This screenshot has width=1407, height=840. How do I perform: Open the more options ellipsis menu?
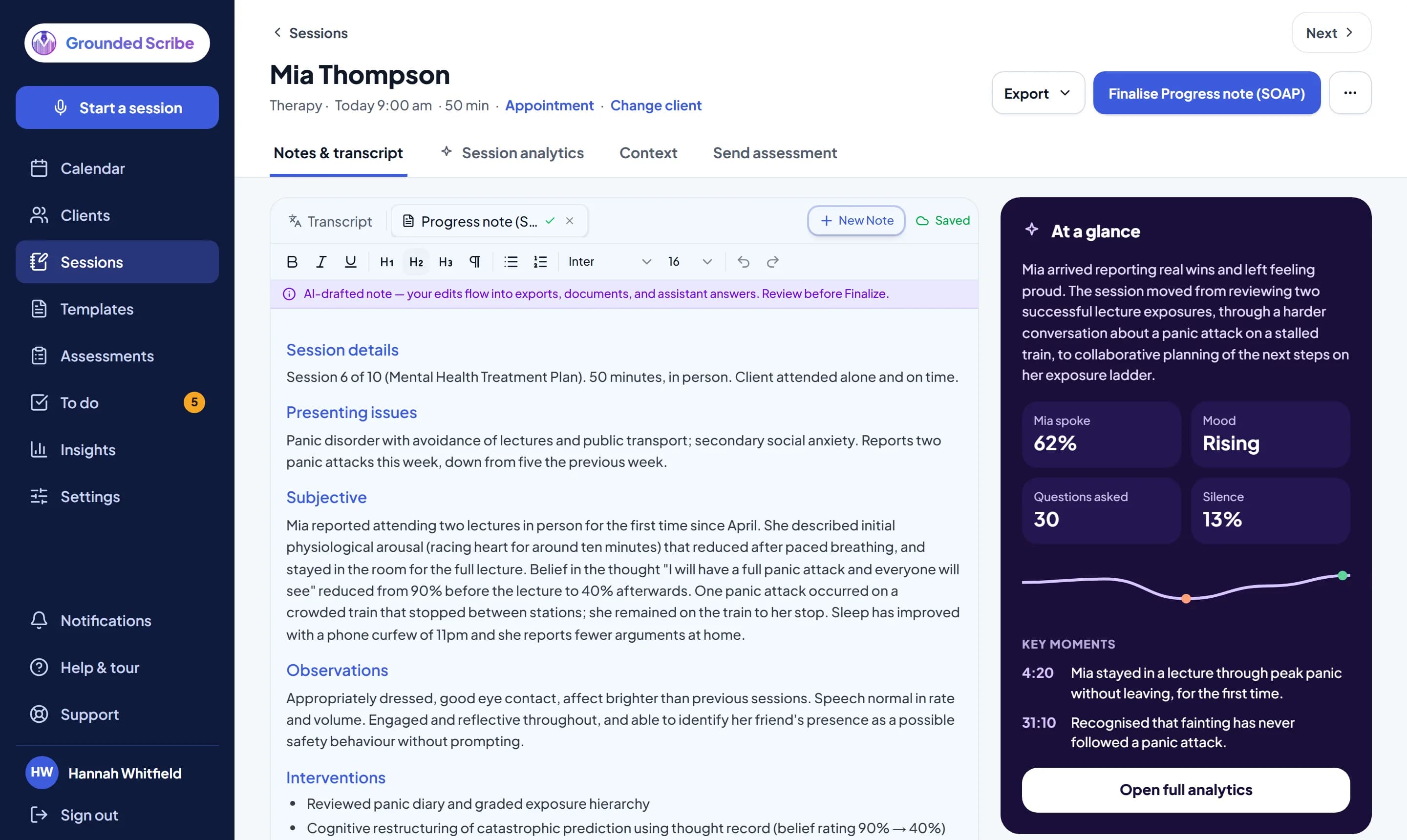coord(1350,93)
